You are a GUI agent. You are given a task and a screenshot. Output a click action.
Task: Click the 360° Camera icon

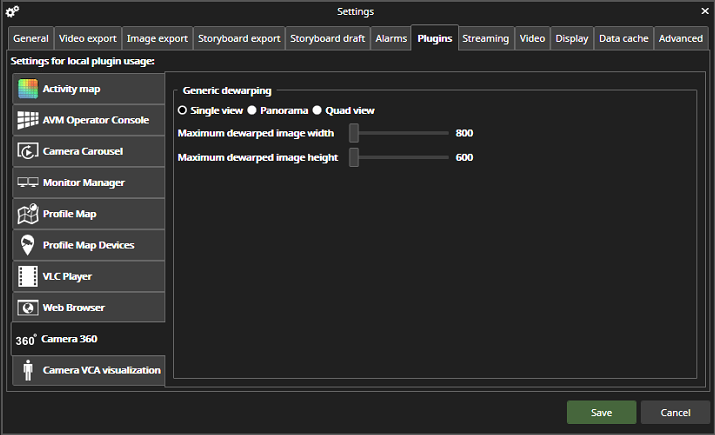pyautogui.click(x=26, y=340)
